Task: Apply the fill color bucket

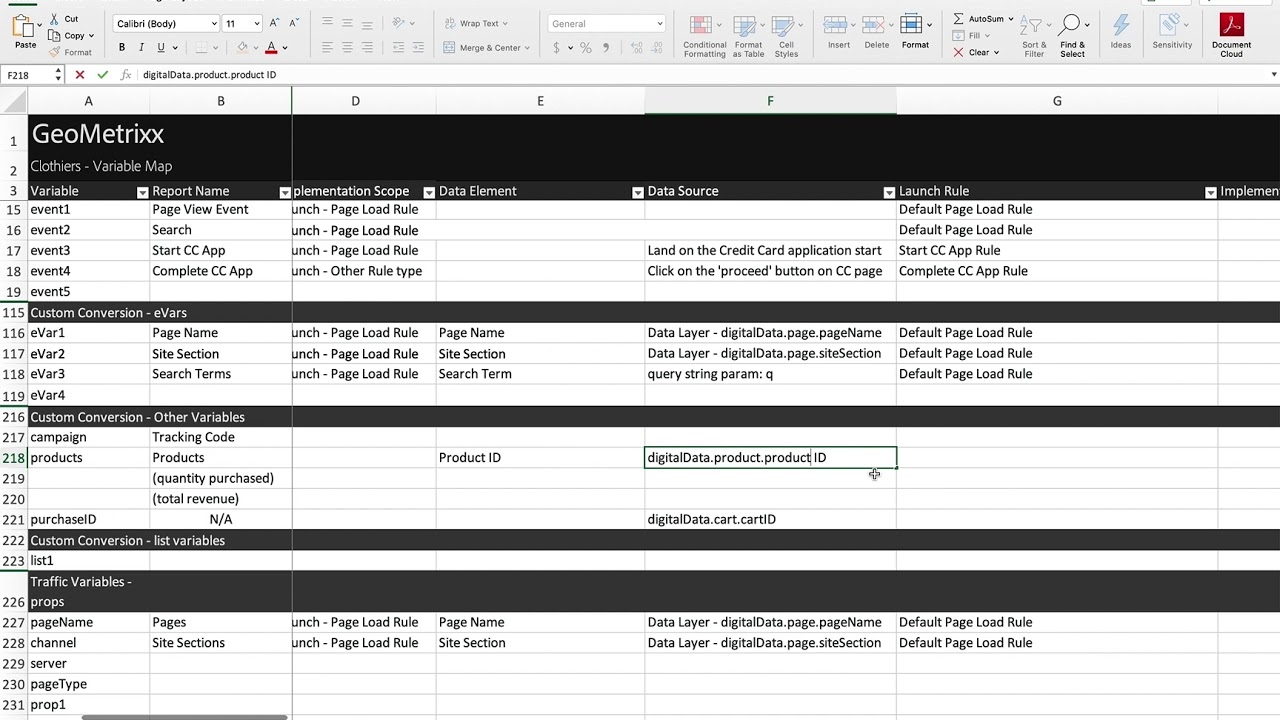Action: (x=241, y=47)
